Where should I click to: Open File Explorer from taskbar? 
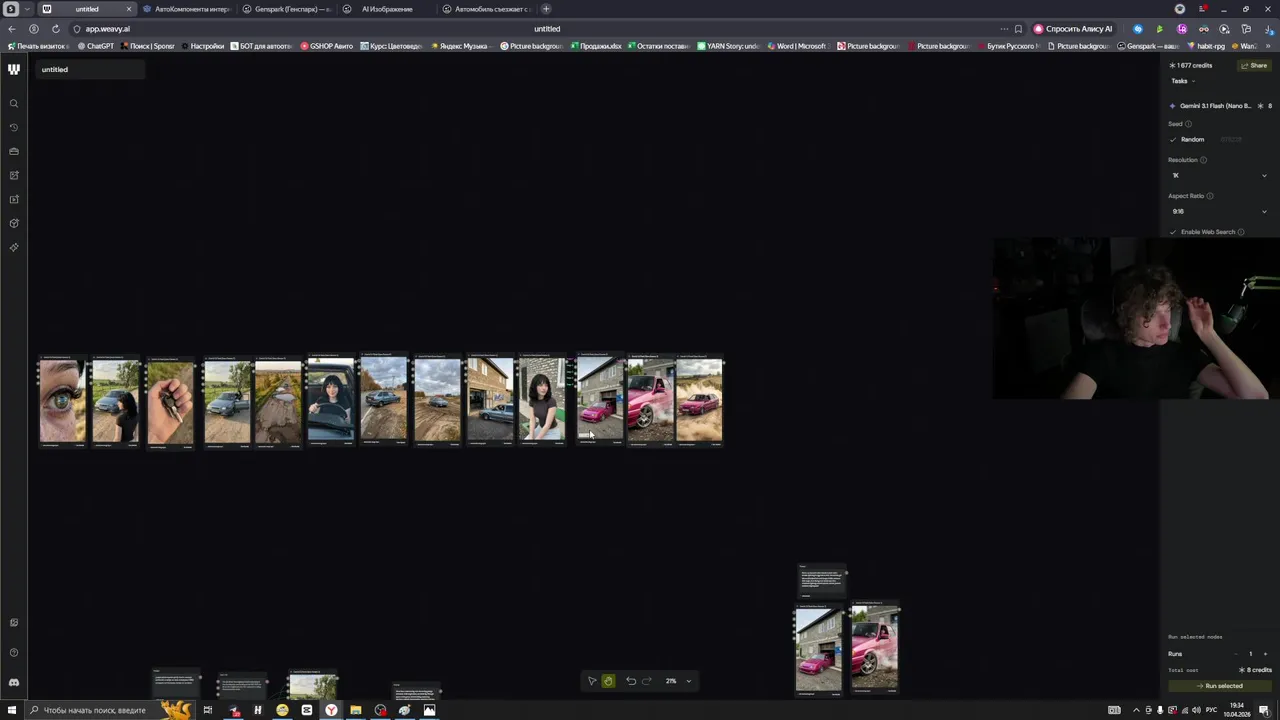tap(355, 710)
